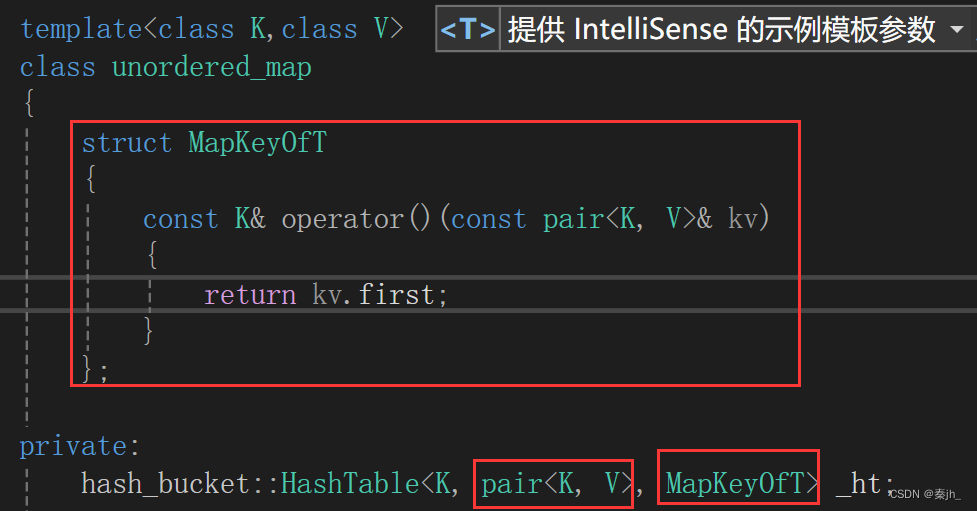This screenshot has height=511, width=977.
Task: Click the return keyword
Action: click(250, 295)
